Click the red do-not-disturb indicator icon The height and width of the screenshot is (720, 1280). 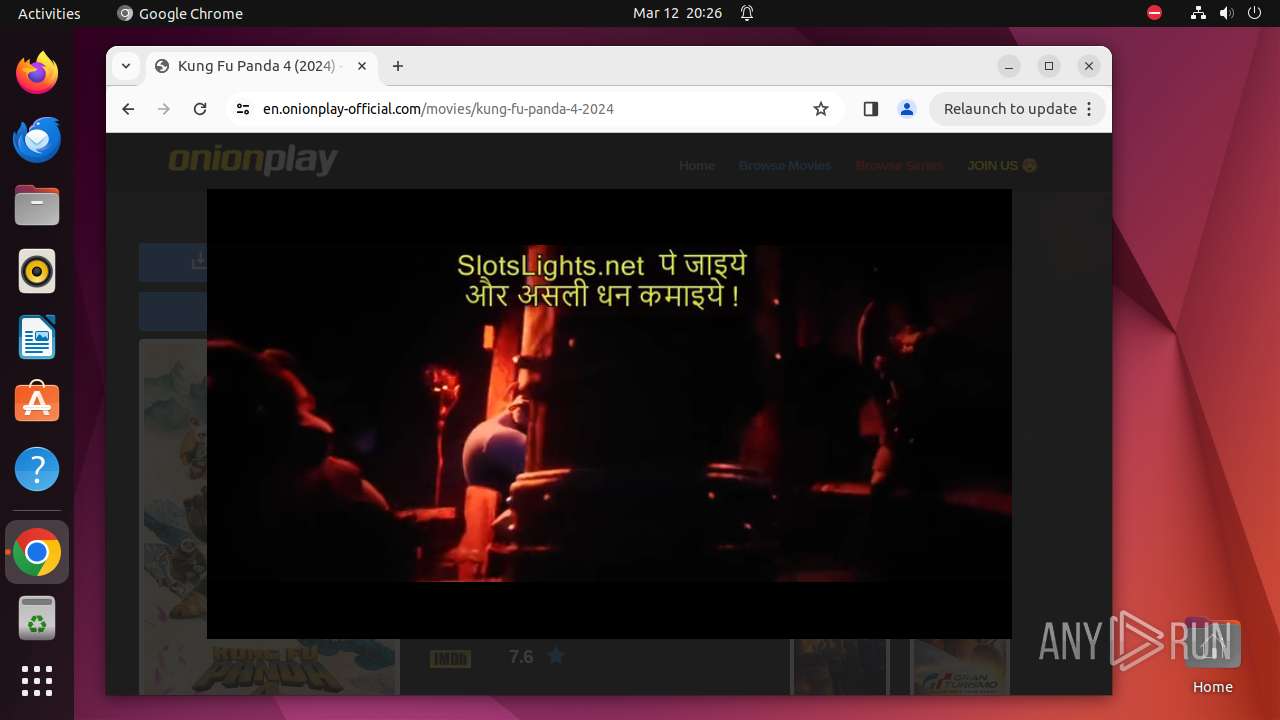1154,13
